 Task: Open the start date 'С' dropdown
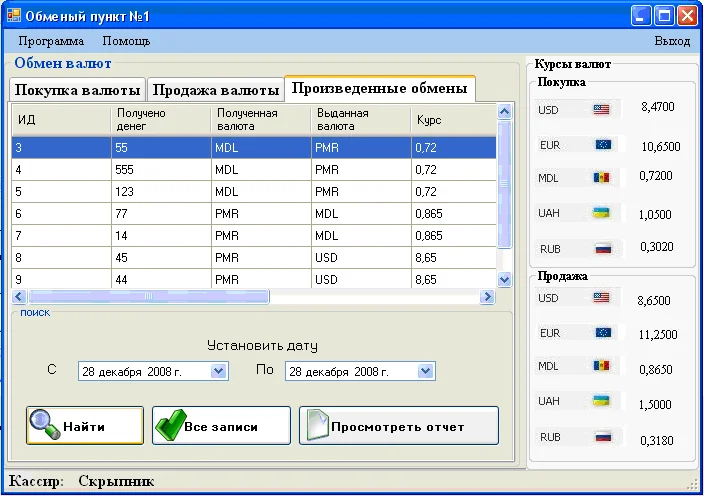(220, 371)
